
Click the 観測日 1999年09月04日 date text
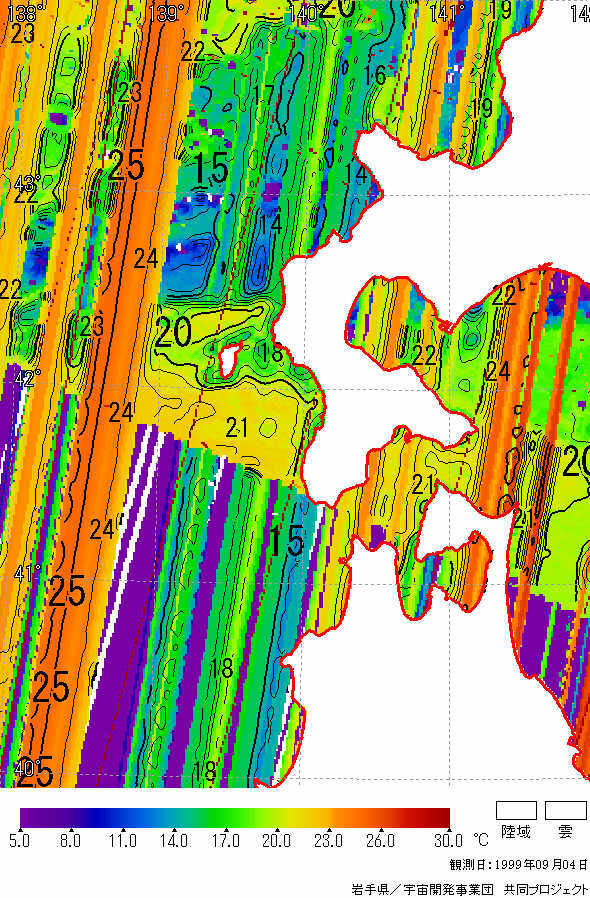point(519,864)
